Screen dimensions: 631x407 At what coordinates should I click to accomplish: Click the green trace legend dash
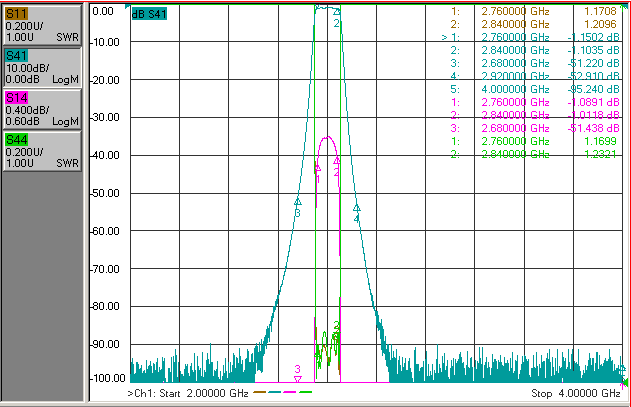point(305,392)
